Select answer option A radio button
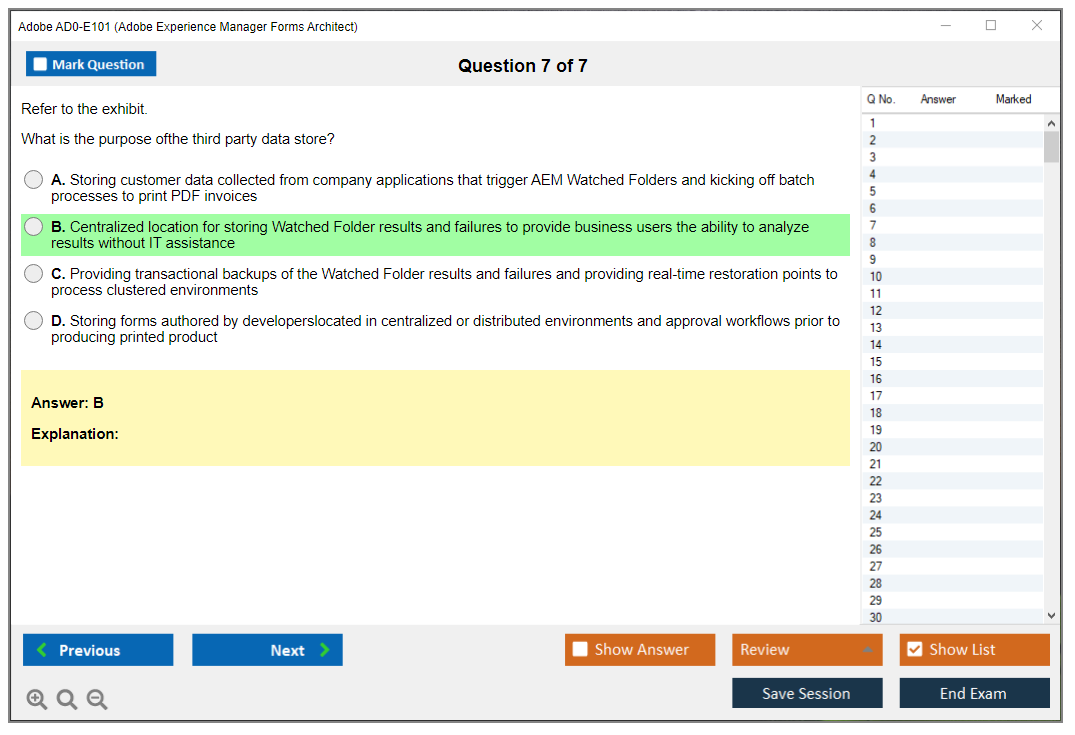 point(34,180)
